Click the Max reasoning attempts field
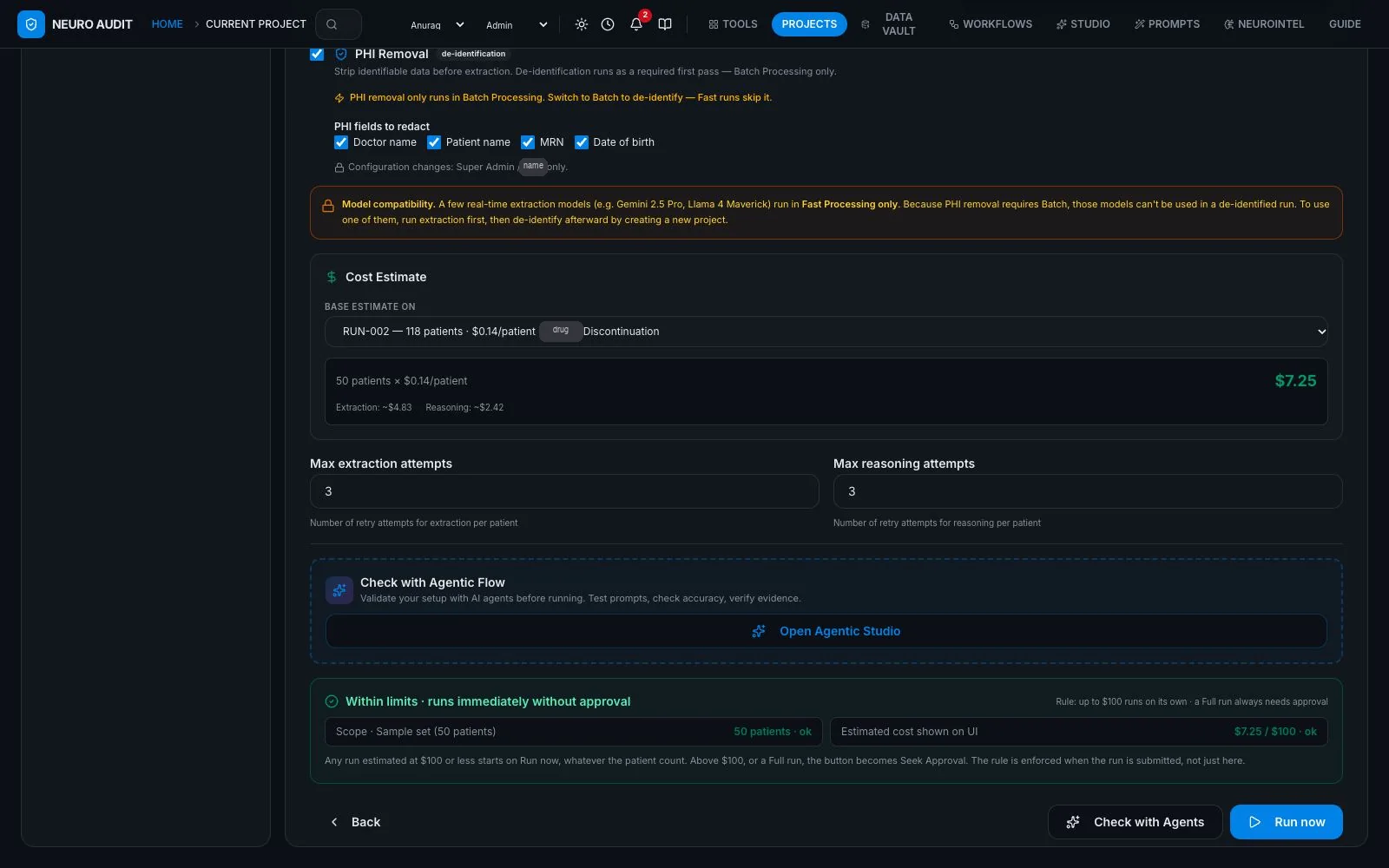The height and width of the screenshot is (868, 1389). (x=1088, y=491)
